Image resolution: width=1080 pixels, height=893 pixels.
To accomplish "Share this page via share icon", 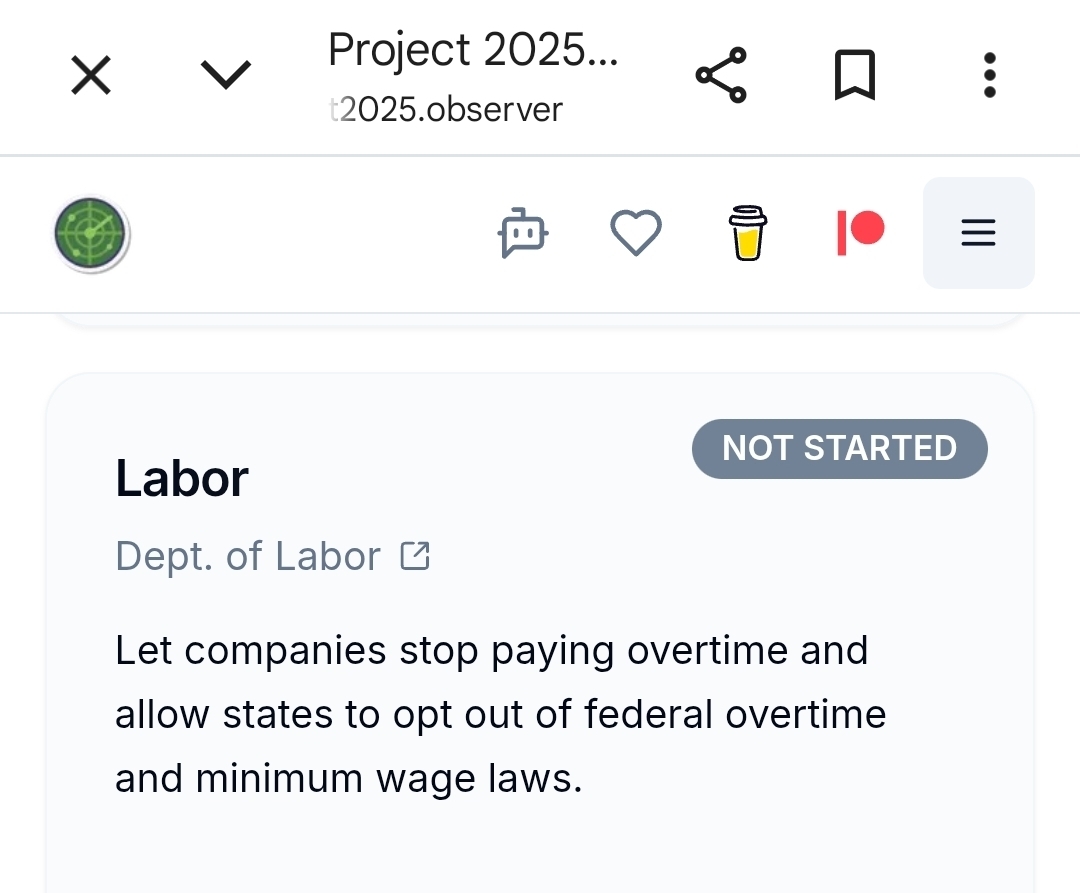I will pyautogui.click(x=721, y=75).
